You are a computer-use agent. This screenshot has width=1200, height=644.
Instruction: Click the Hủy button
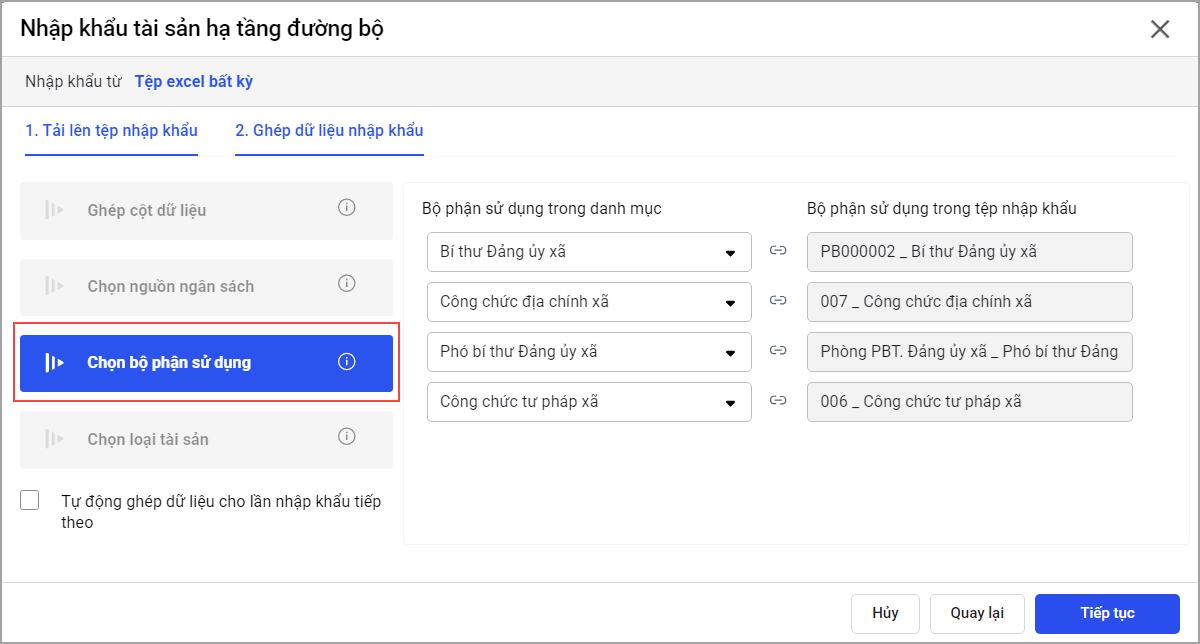[885, 613]
